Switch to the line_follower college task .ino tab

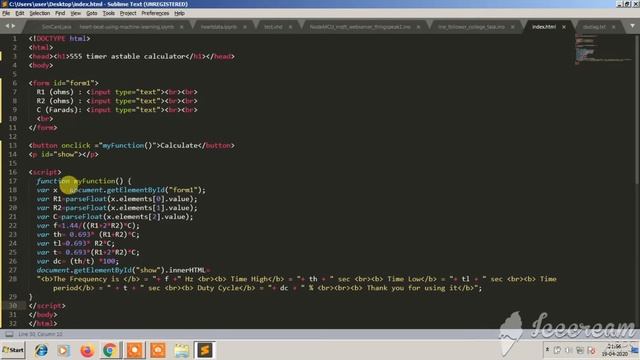[x=471, y=27]
